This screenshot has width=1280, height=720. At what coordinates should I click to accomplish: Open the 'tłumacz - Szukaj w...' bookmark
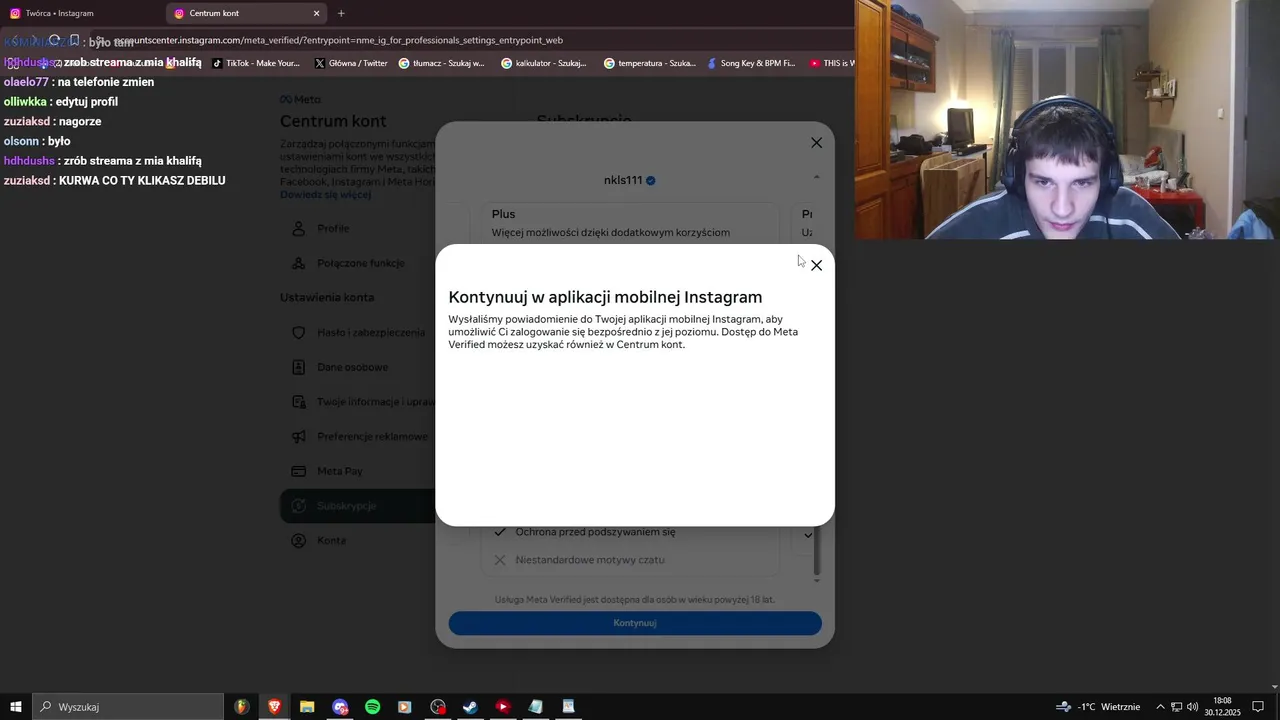(441, 63)
